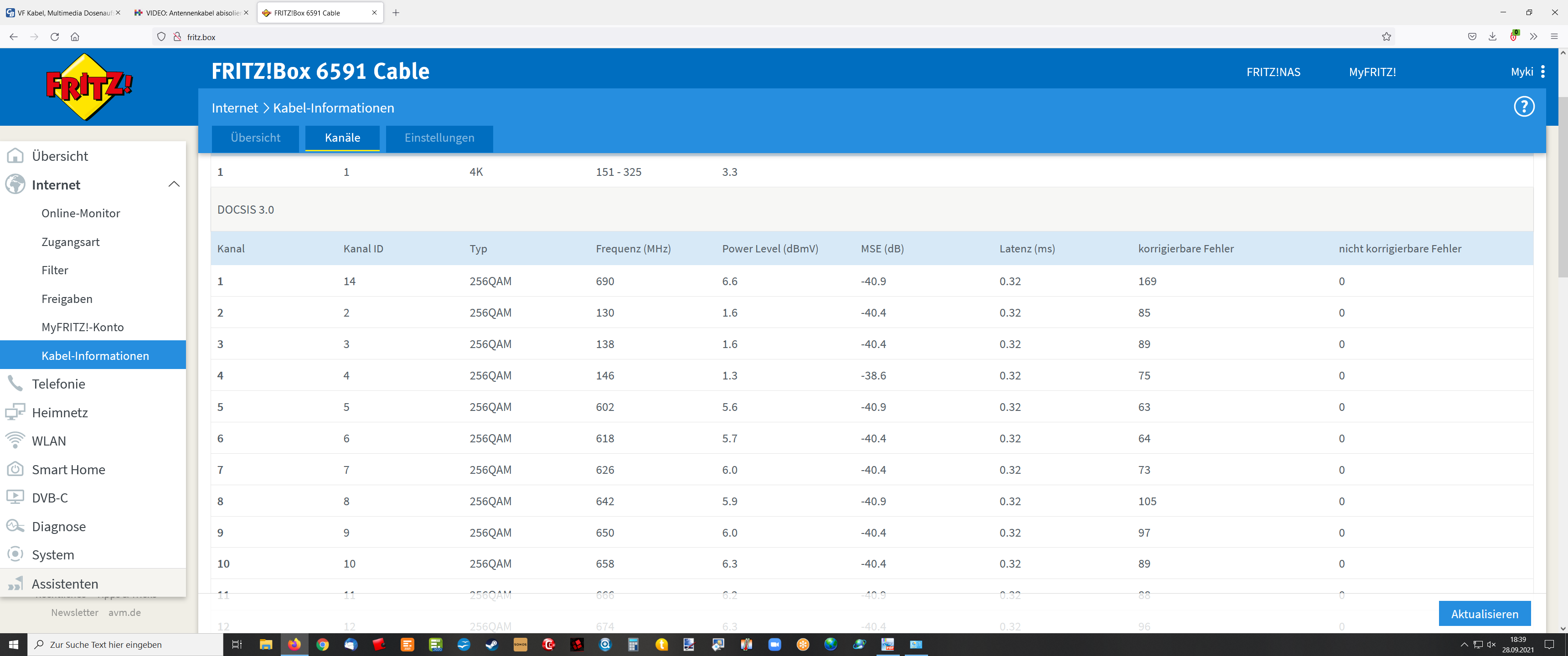1568x656 pixels.
Task: Click the WLAN wifi icon in sidebar
Action: [x=15, y=440]
